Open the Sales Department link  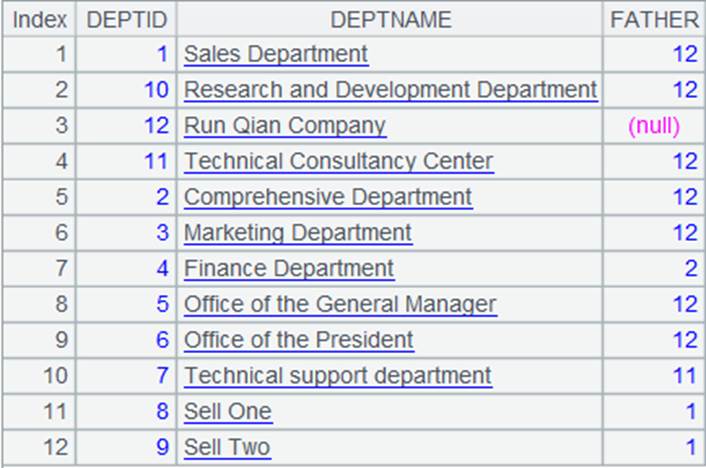pyautogui.click(x=276, y=55)
